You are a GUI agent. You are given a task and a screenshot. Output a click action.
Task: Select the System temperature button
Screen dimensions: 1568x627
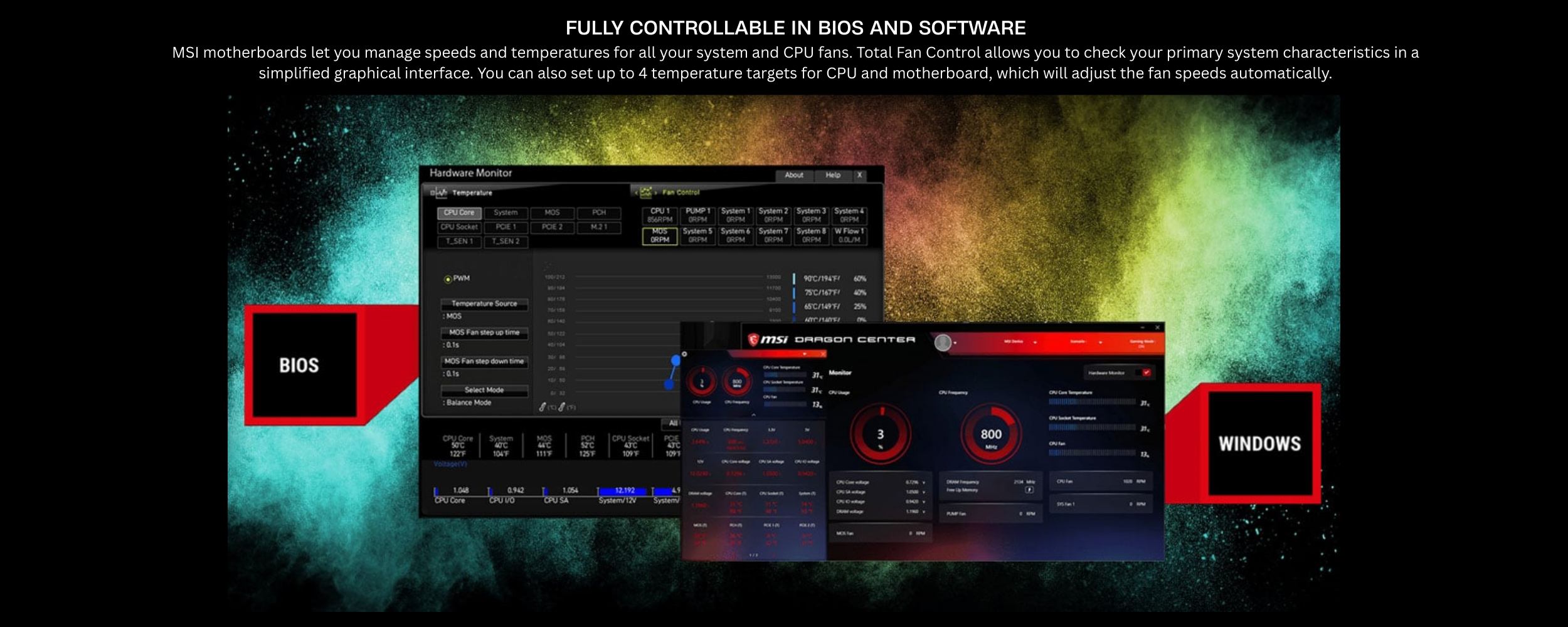tap(506, 213)
